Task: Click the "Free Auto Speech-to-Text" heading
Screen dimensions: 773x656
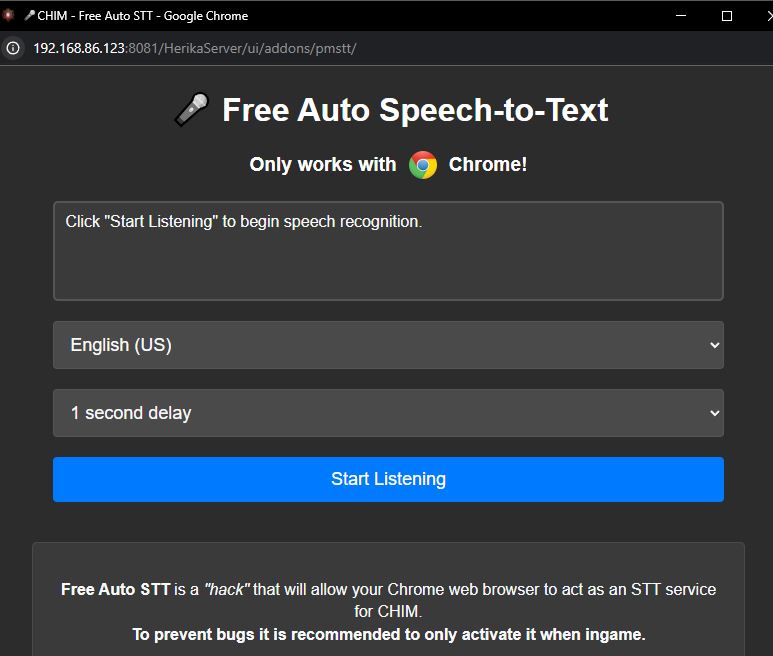Action: point(415,109)
